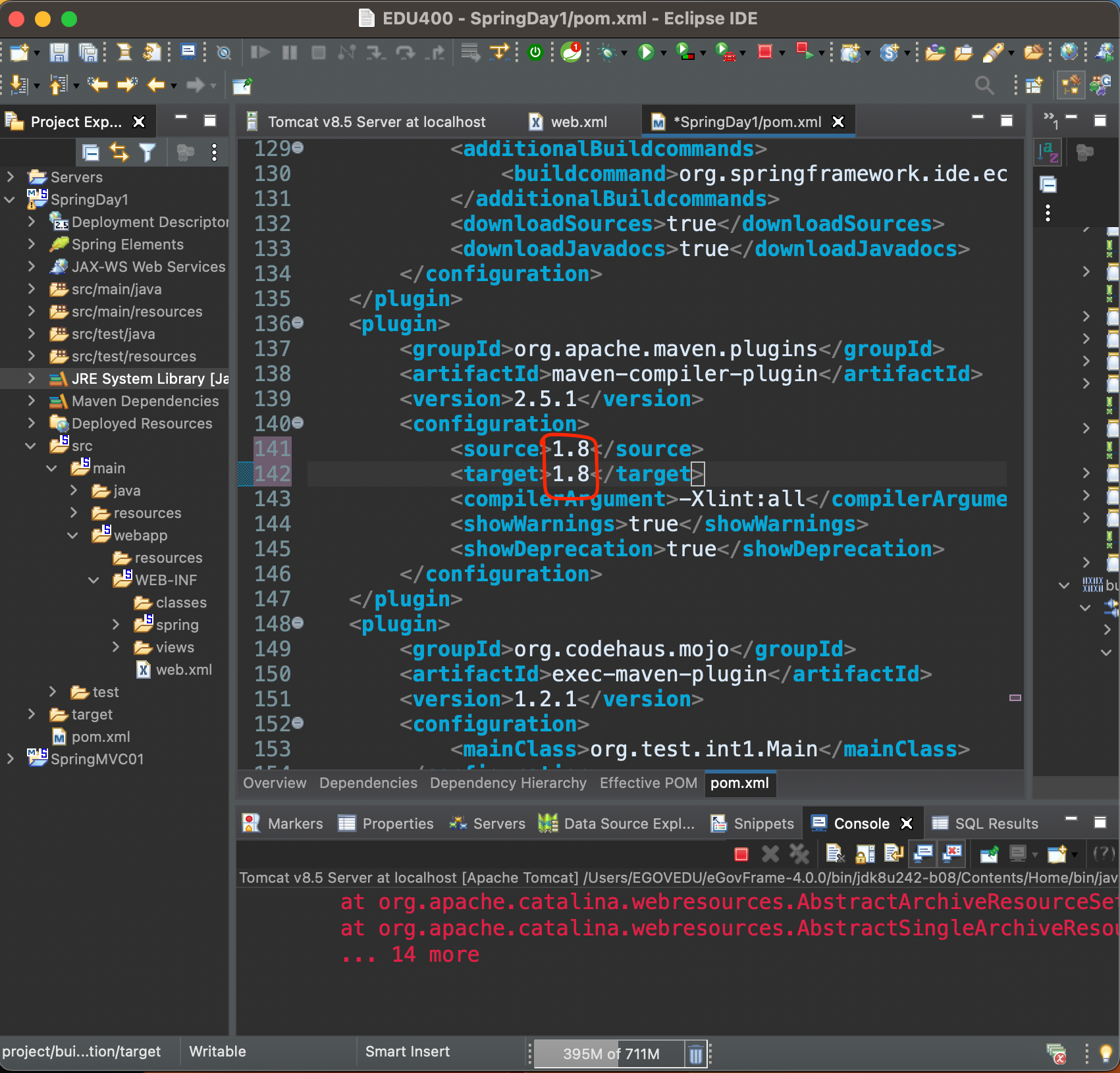
Task: Click the Terminate red square in Console
Action: (x=741, y=854)
